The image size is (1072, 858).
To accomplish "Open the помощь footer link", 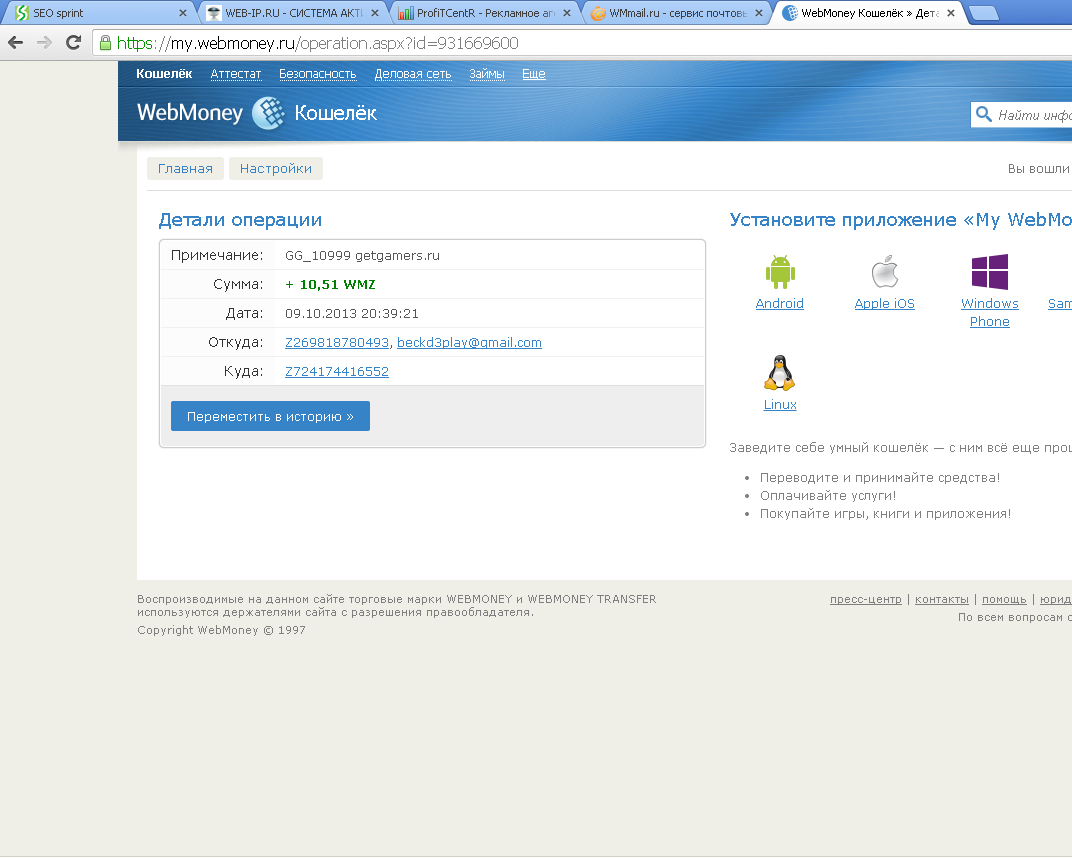I will coord(1004,600).
